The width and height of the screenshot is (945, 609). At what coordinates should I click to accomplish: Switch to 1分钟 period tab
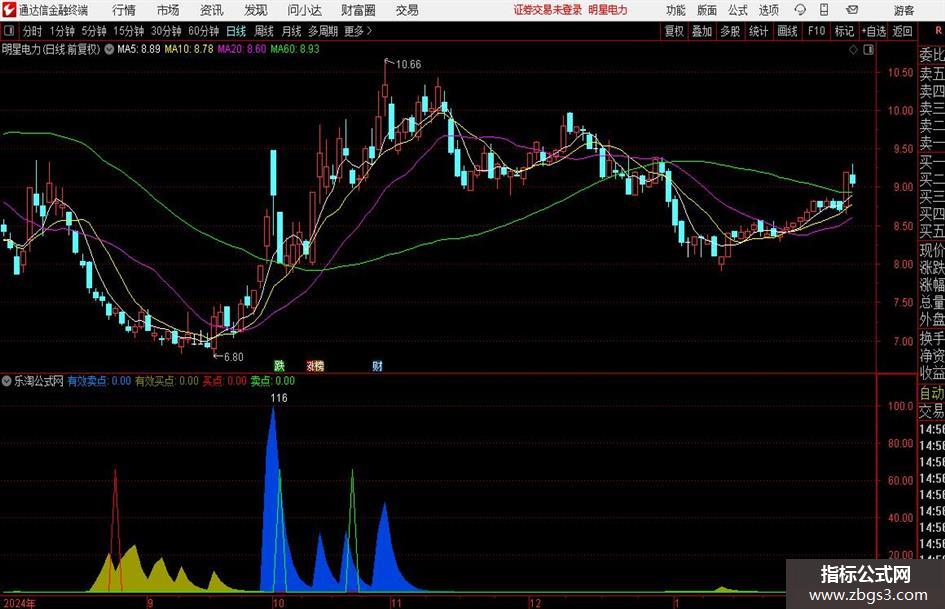tap(62, 31)
